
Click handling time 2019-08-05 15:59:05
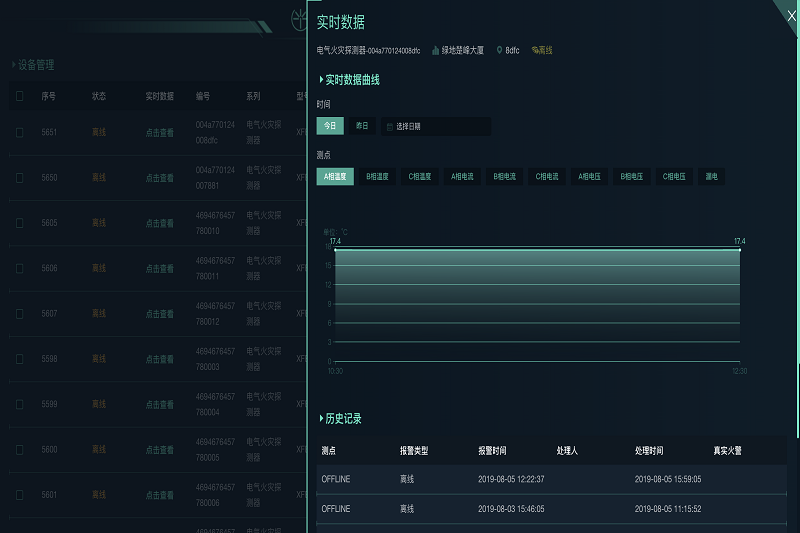tap(668, 479)
